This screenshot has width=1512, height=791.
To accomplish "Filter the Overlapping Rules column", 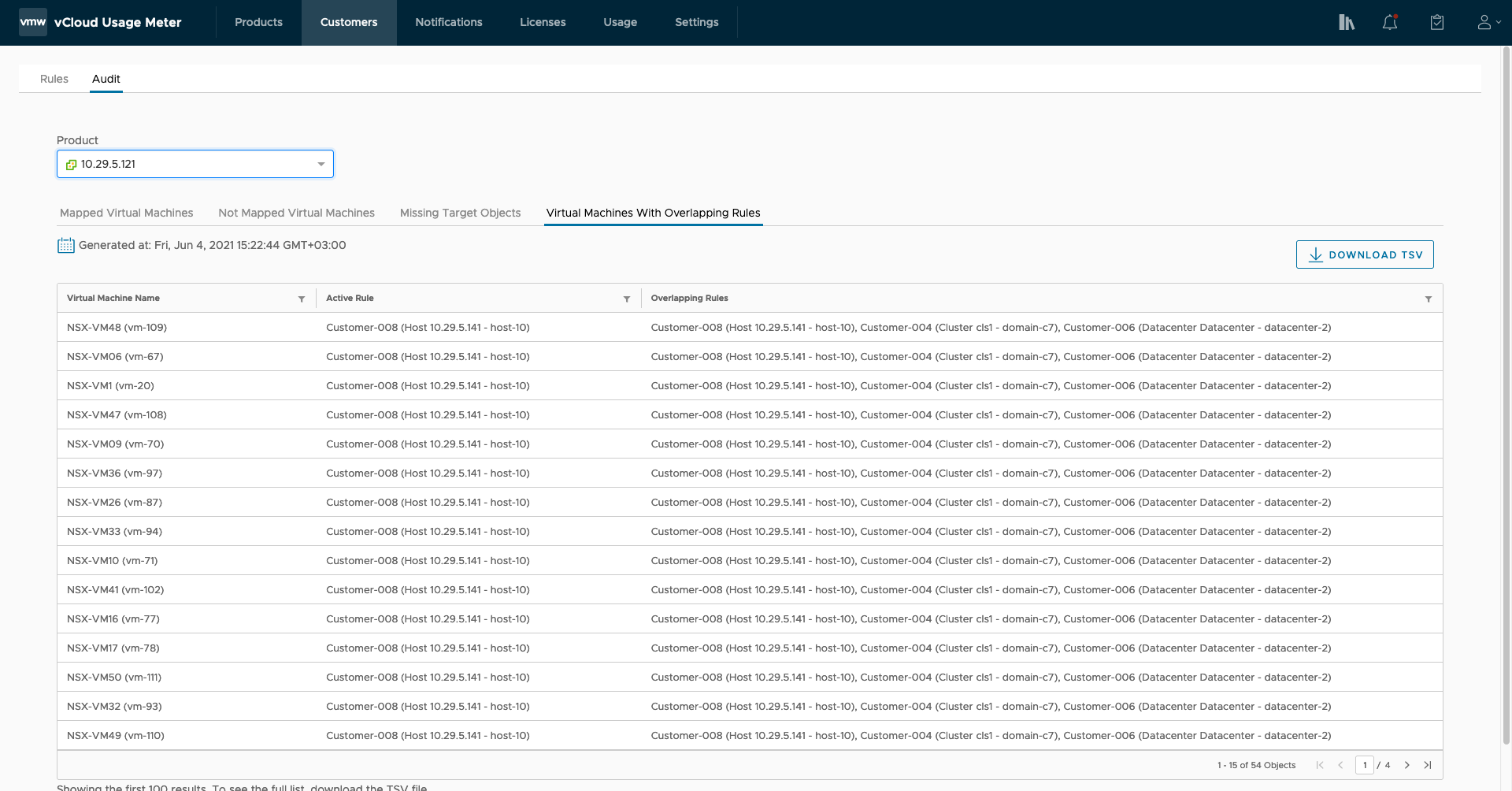I will click(1428, 299).
